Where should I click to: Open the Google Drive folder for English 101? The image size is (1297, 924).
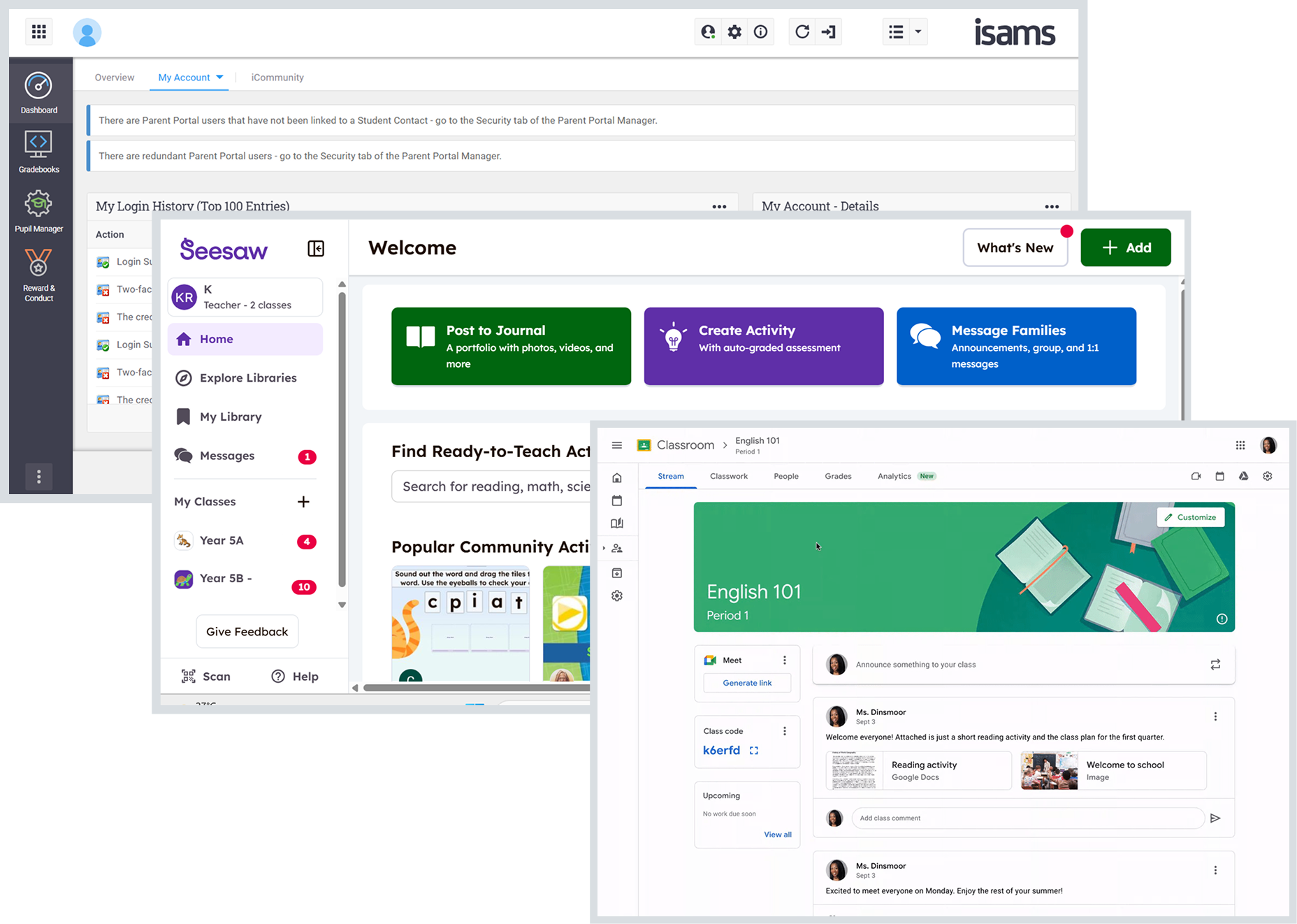click(1243, 476)
